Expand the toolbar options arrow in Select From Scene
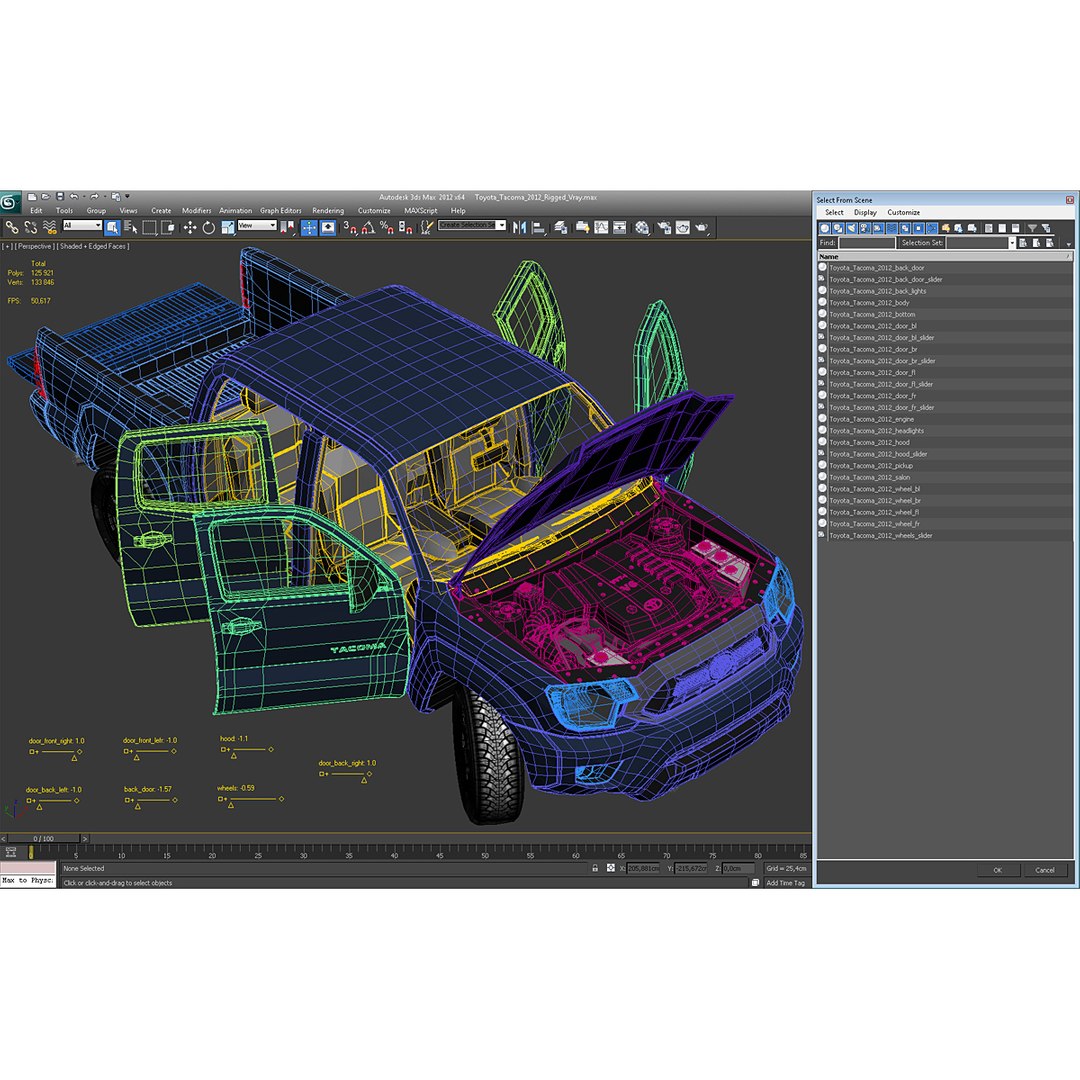1080x1080 pixels. click(1068, 245)
